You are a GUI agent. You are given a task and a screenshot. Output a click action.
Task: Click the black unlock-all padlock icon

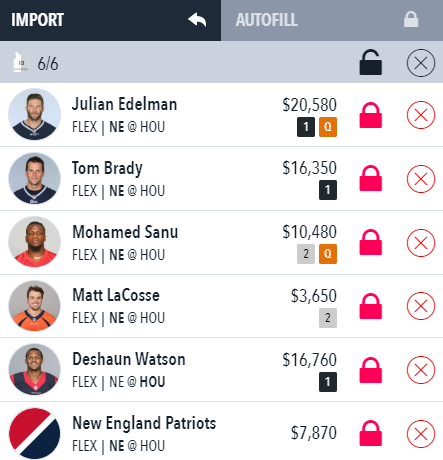click(370, 62)
